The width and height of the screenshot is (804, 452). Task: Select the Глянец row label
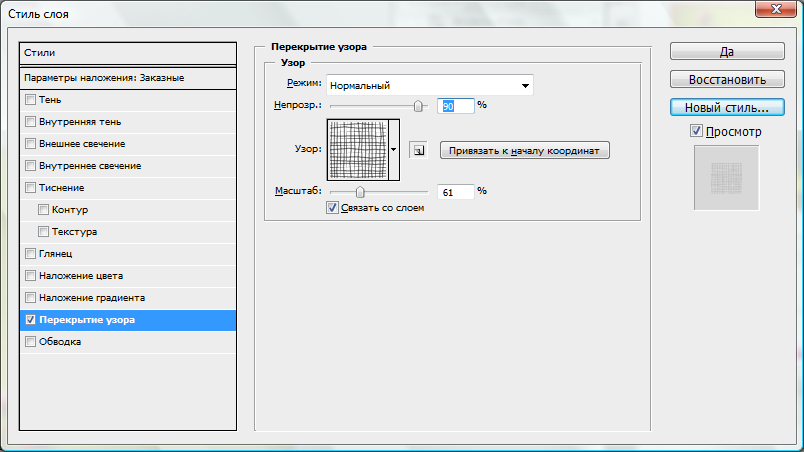click(55, 254)
